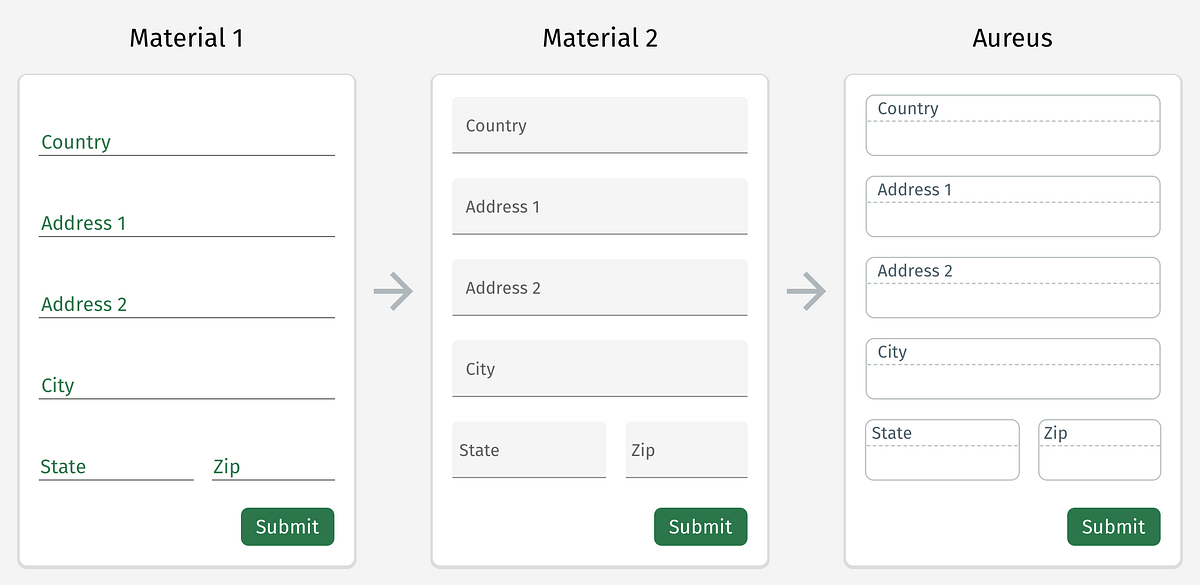Click the arrow between Material 2 and Aureus
1200x585 pixels.
click(x=806, y=292)
